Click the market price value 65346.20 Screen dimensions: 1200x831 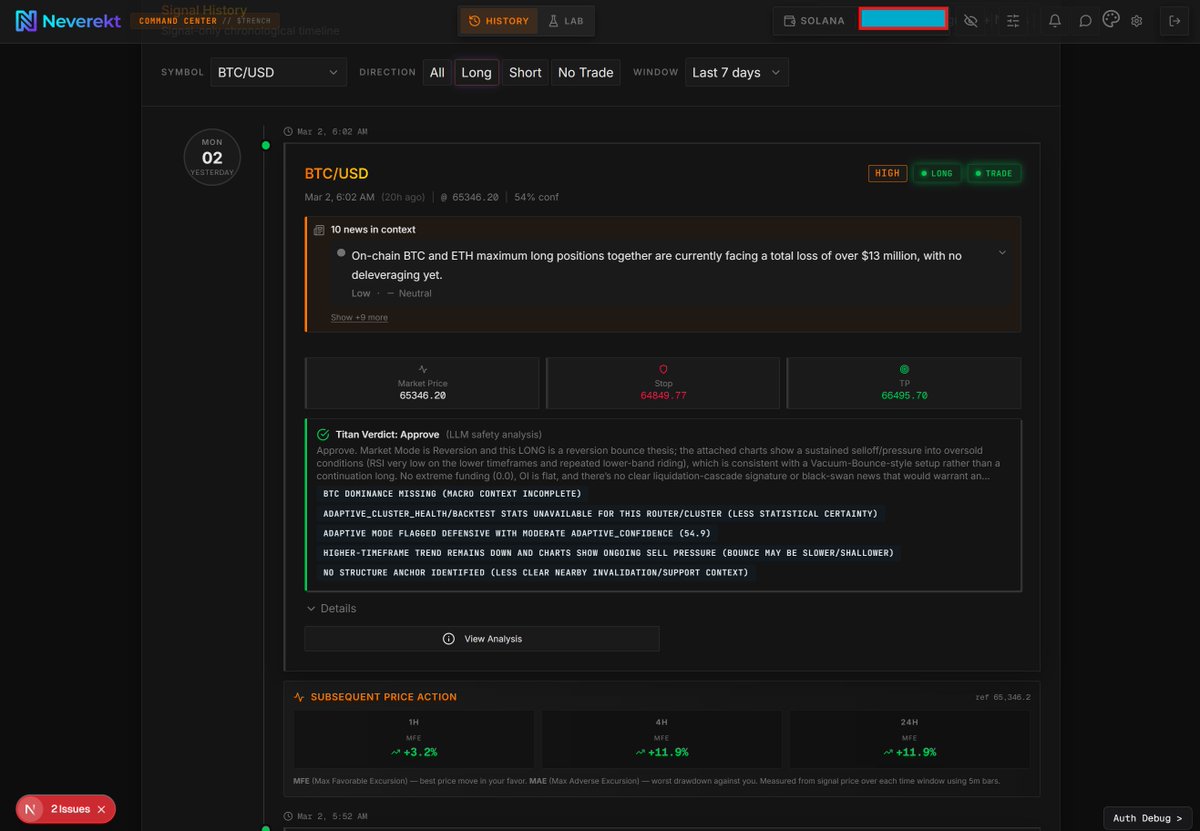click(422, 396)
